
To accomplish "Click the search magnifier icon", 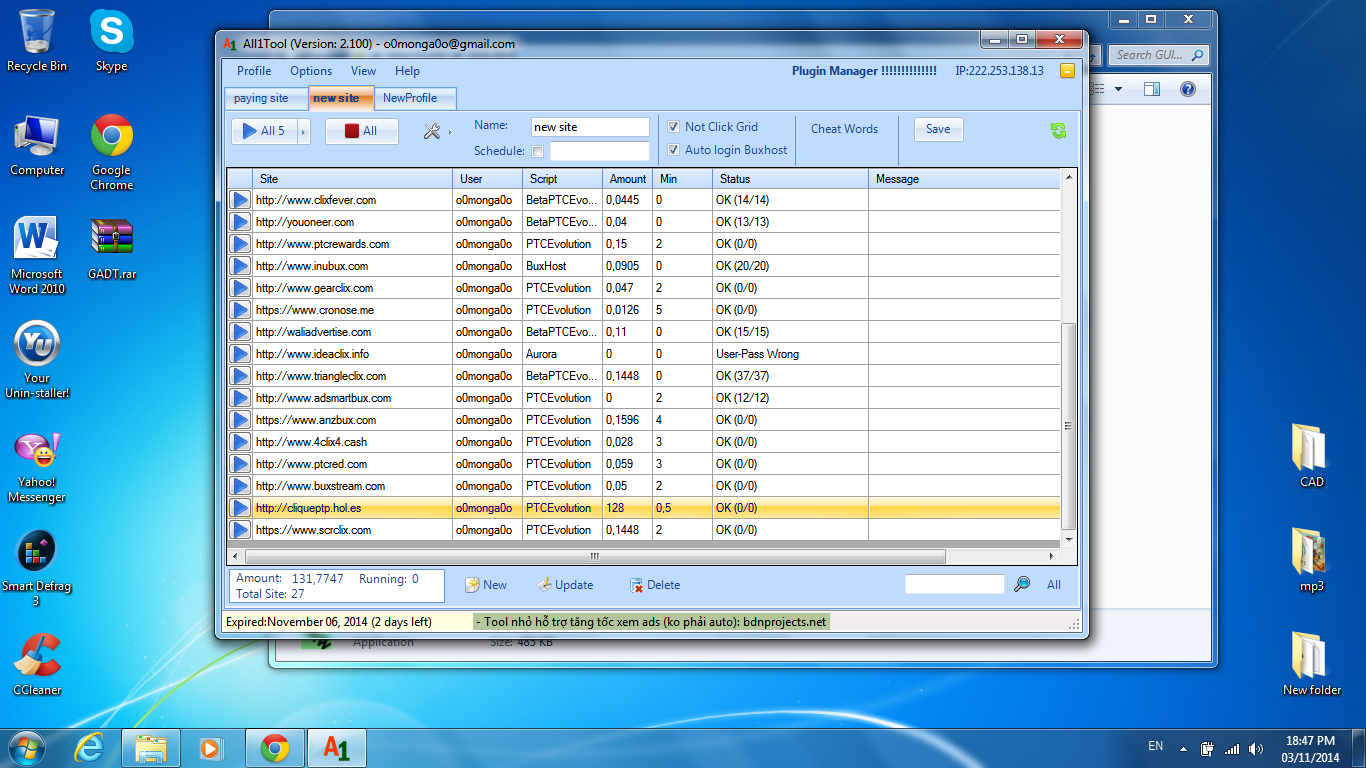I will pos(1022,585).
